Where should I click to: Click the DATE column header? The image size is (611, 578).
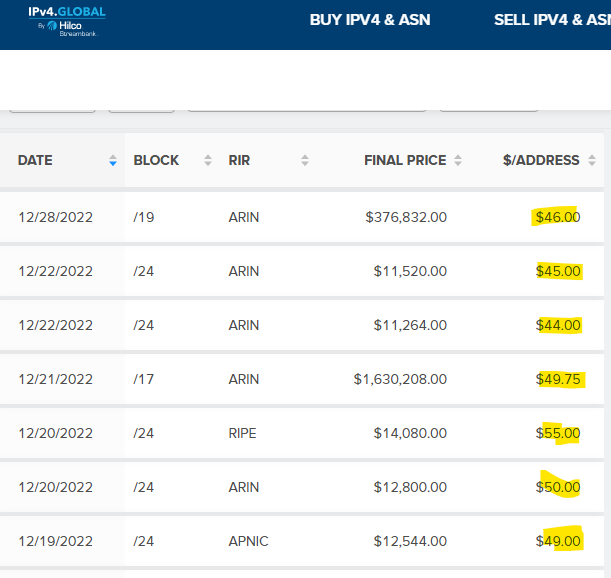click(35, 161)
